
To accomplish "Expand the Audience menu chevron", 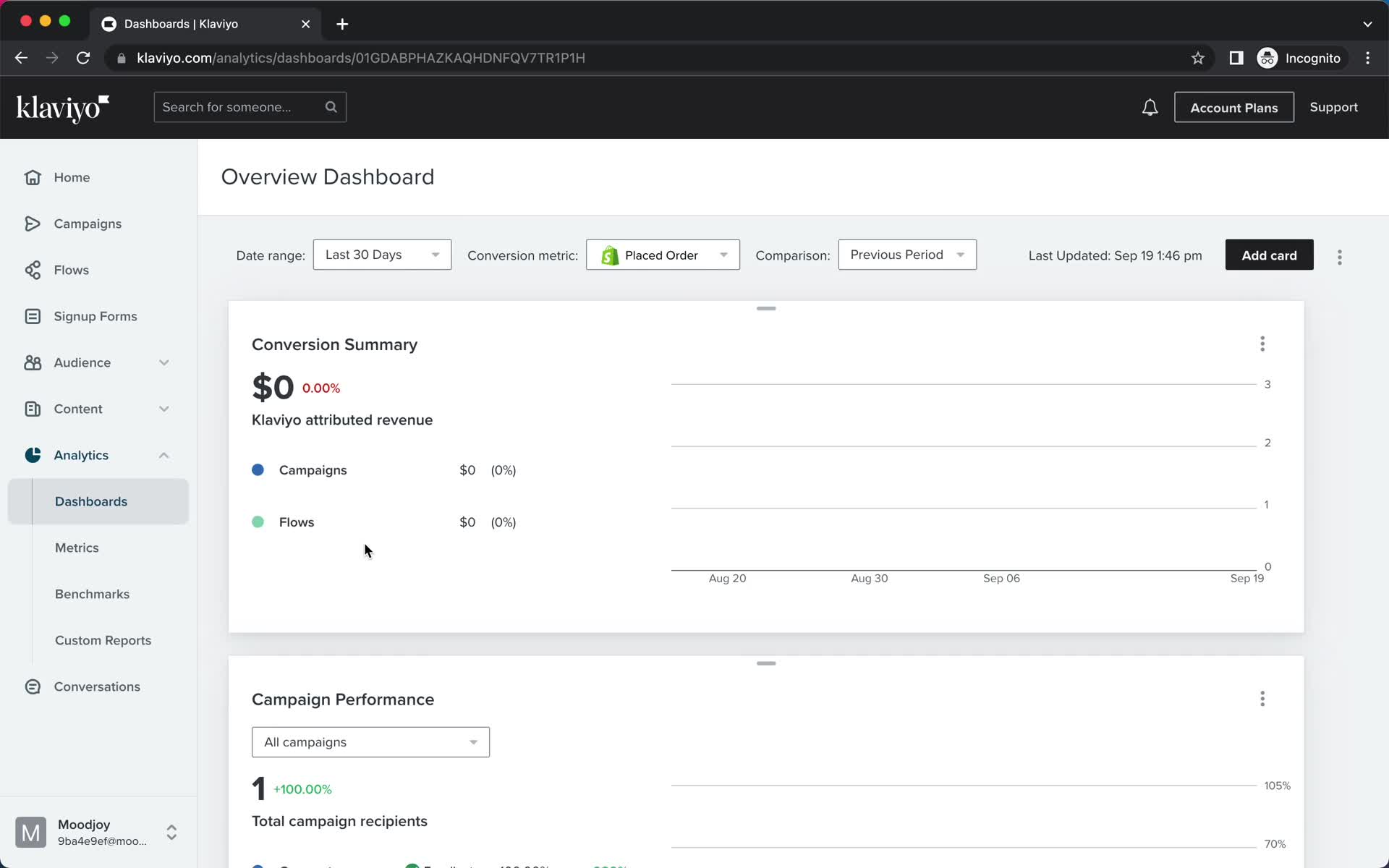I will 164,362.
